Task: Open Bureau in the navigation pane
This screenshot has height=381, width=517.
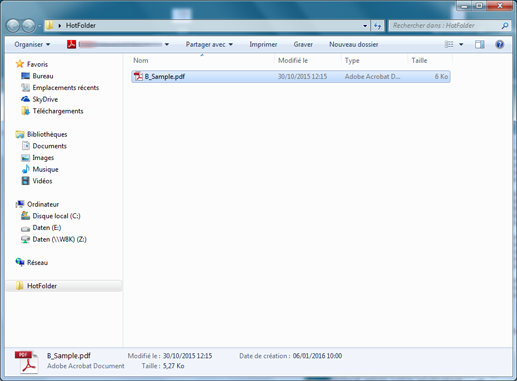Action: (43, 76)
